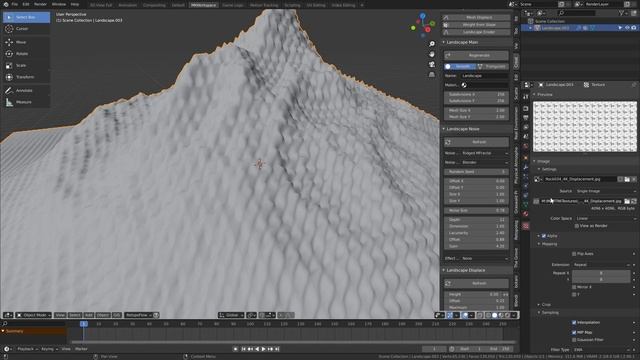
Task: Open the File menu
Action: pos(15,4)
